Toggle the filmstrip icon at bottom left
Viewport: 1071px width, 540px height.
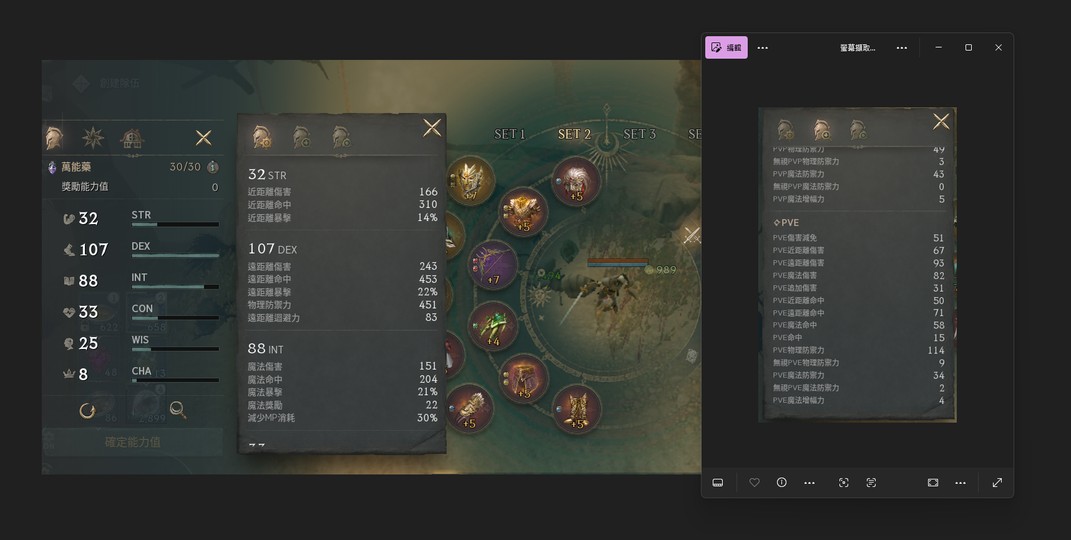[x=718, y=483]
